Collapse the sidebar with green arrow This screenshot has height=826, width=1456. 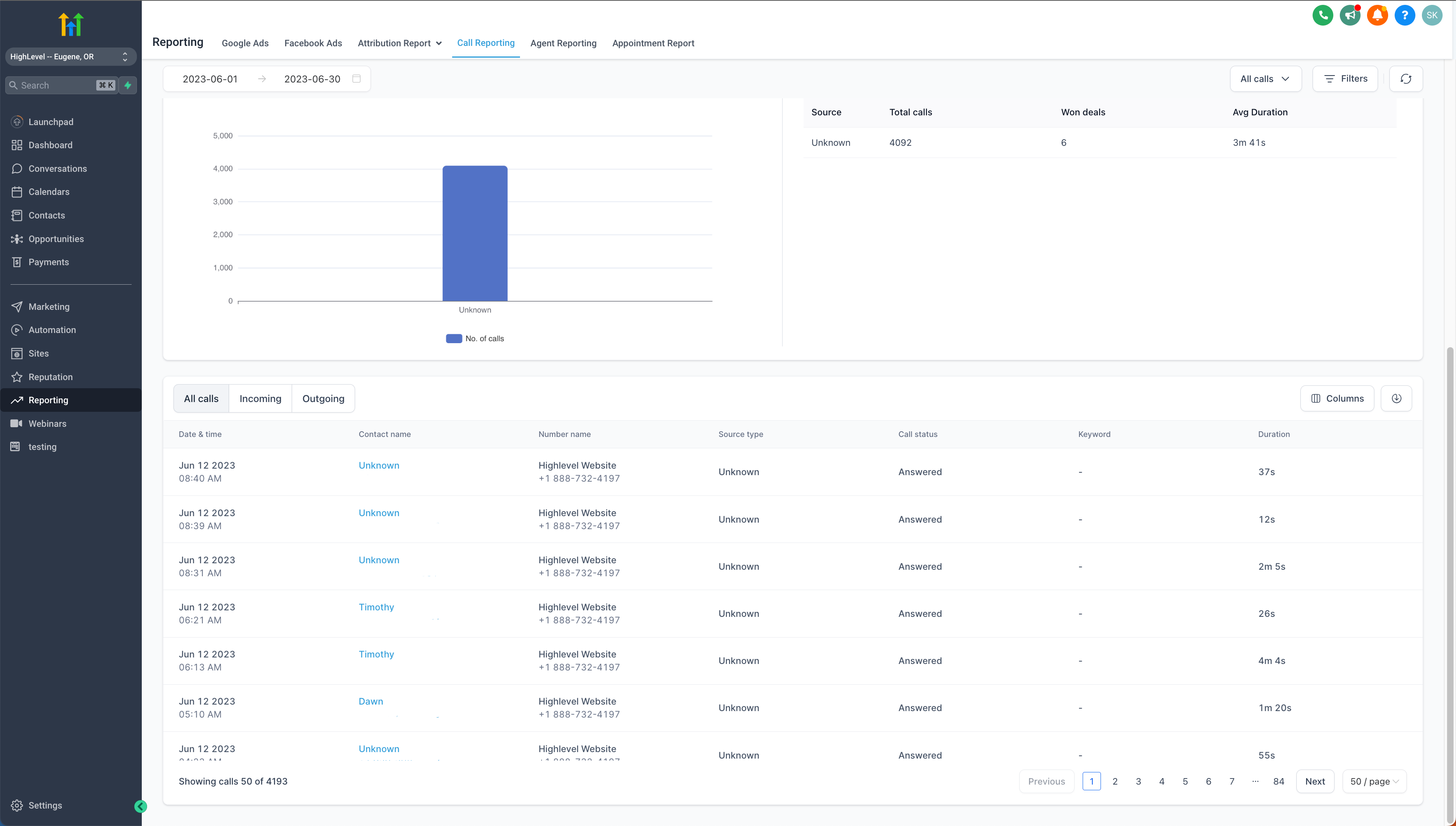click(141, 806)
